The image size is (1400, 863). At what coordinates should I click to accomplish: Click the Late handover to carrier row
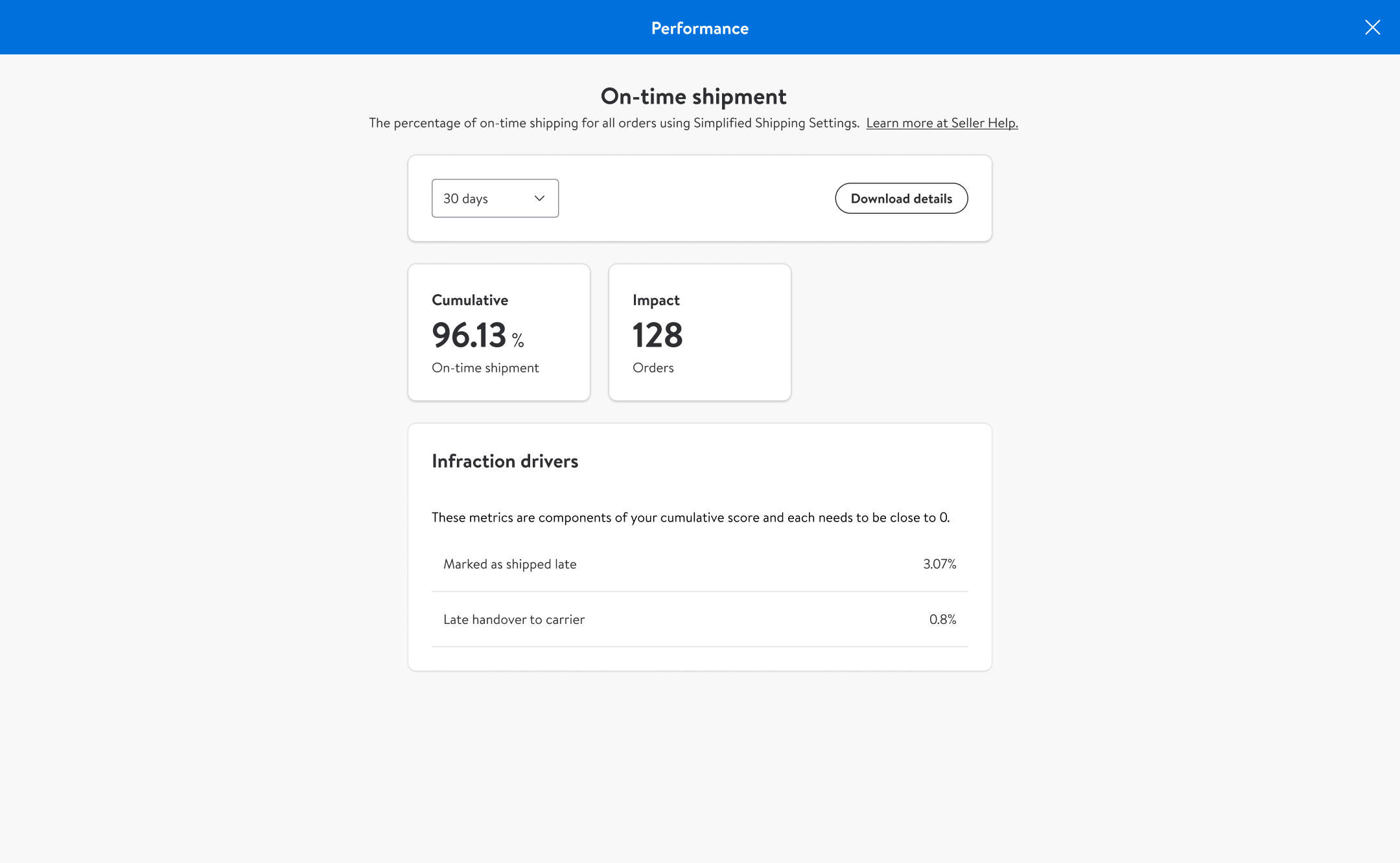coord(514,619)
